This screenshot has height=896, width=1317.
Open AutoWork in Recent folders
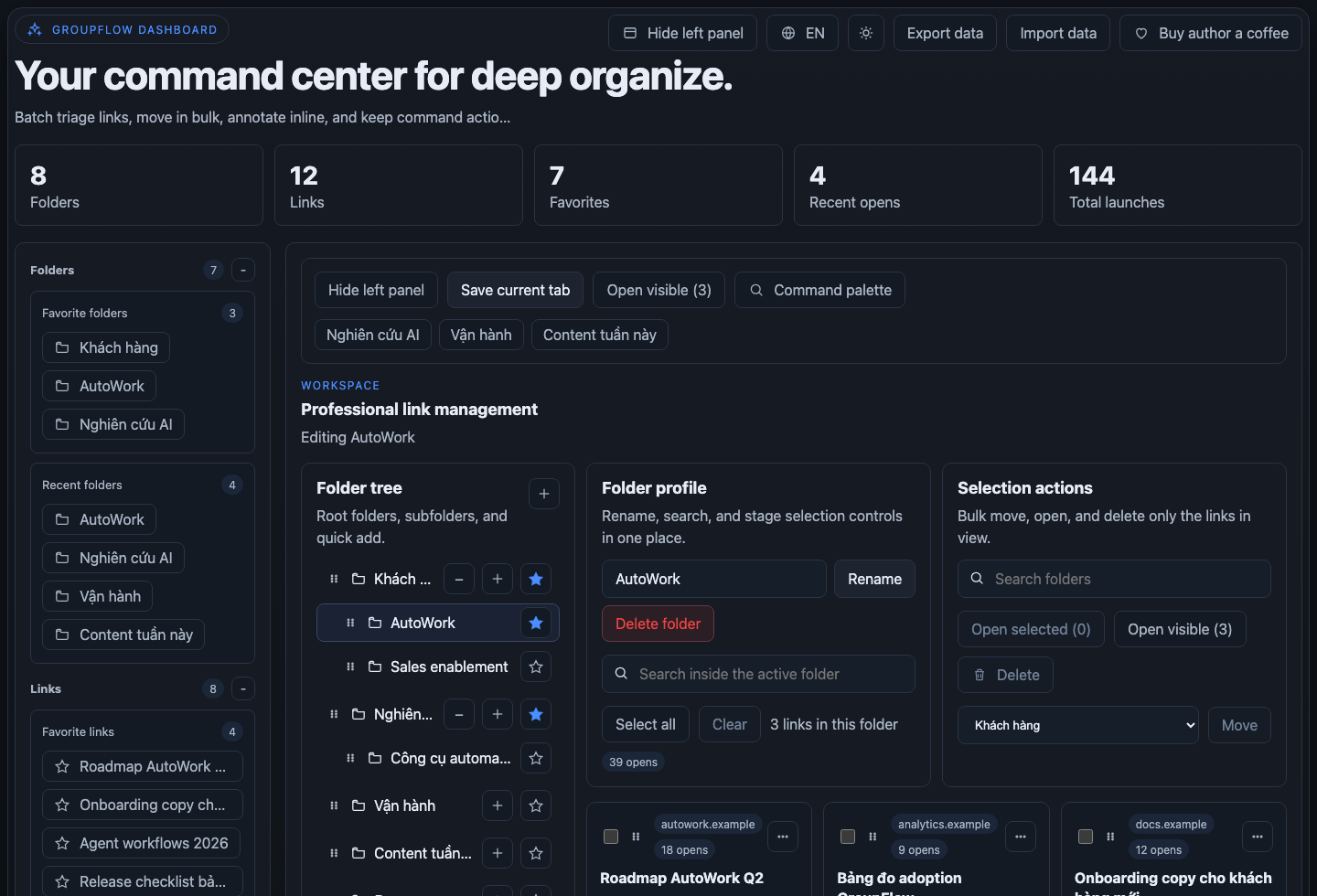[99, 519]
